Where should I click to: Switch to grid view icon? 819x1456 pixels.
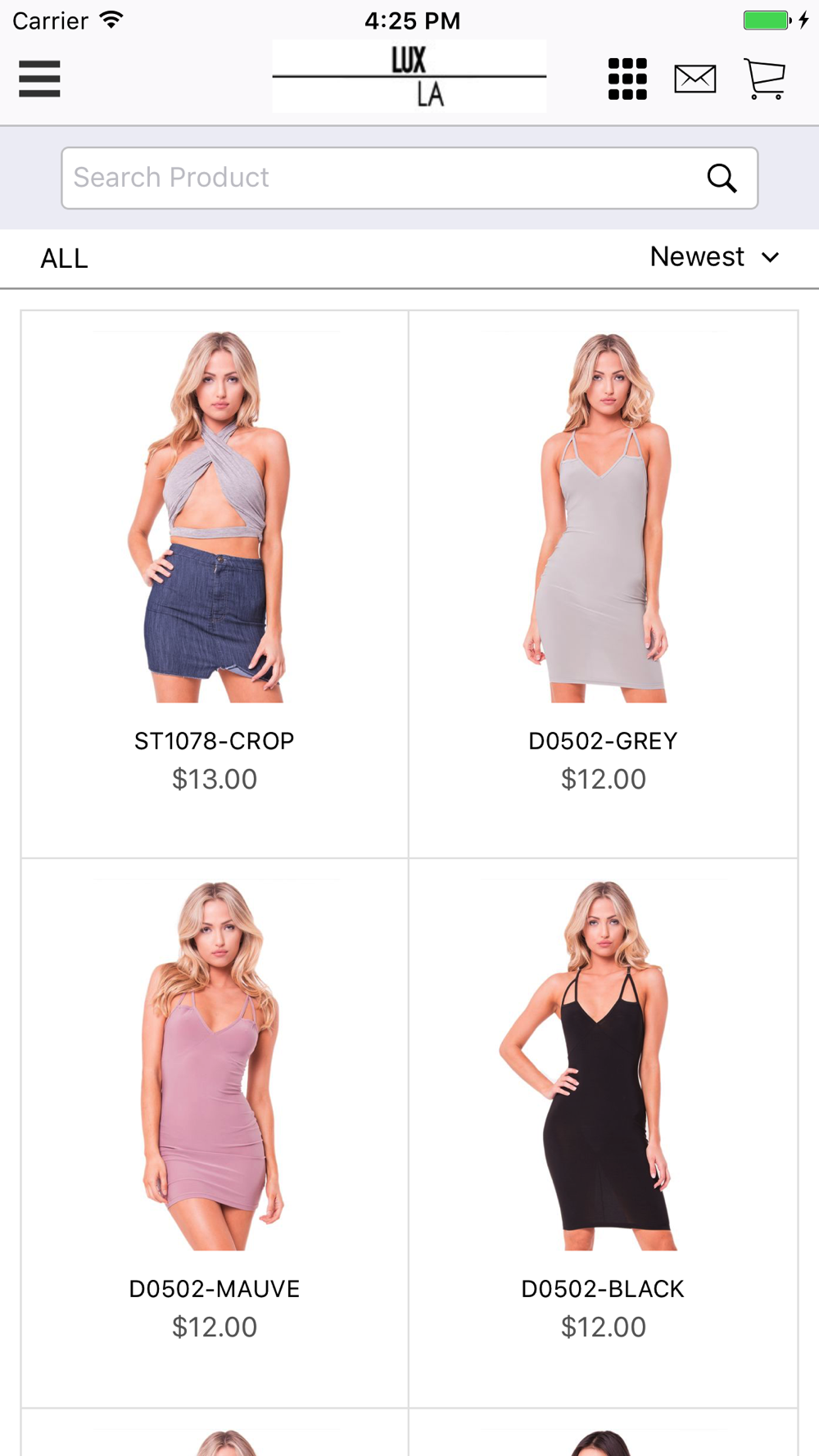point(627,79)
